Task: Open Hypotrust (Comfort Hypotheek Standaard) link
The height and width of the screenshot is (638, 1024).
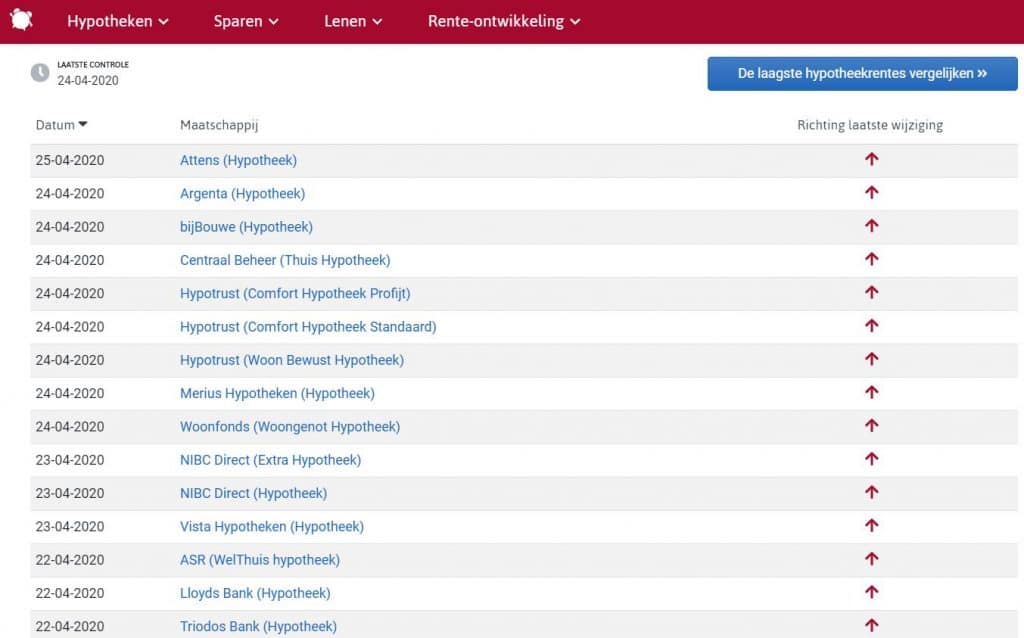Action: tap(308, 327)
